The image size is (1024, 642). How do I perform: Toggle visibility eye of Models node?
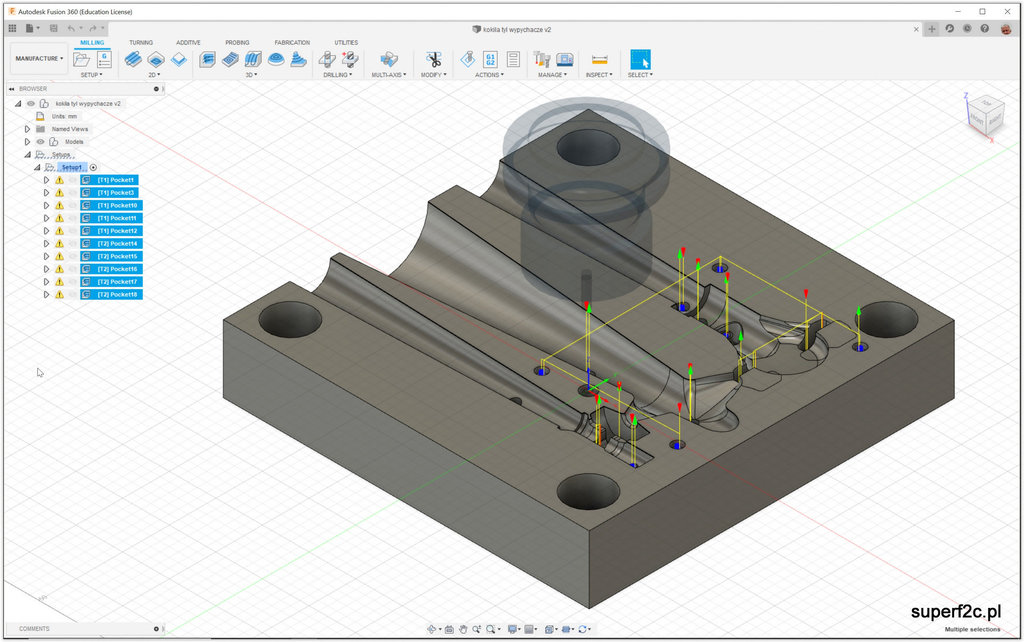pos(41,142)
